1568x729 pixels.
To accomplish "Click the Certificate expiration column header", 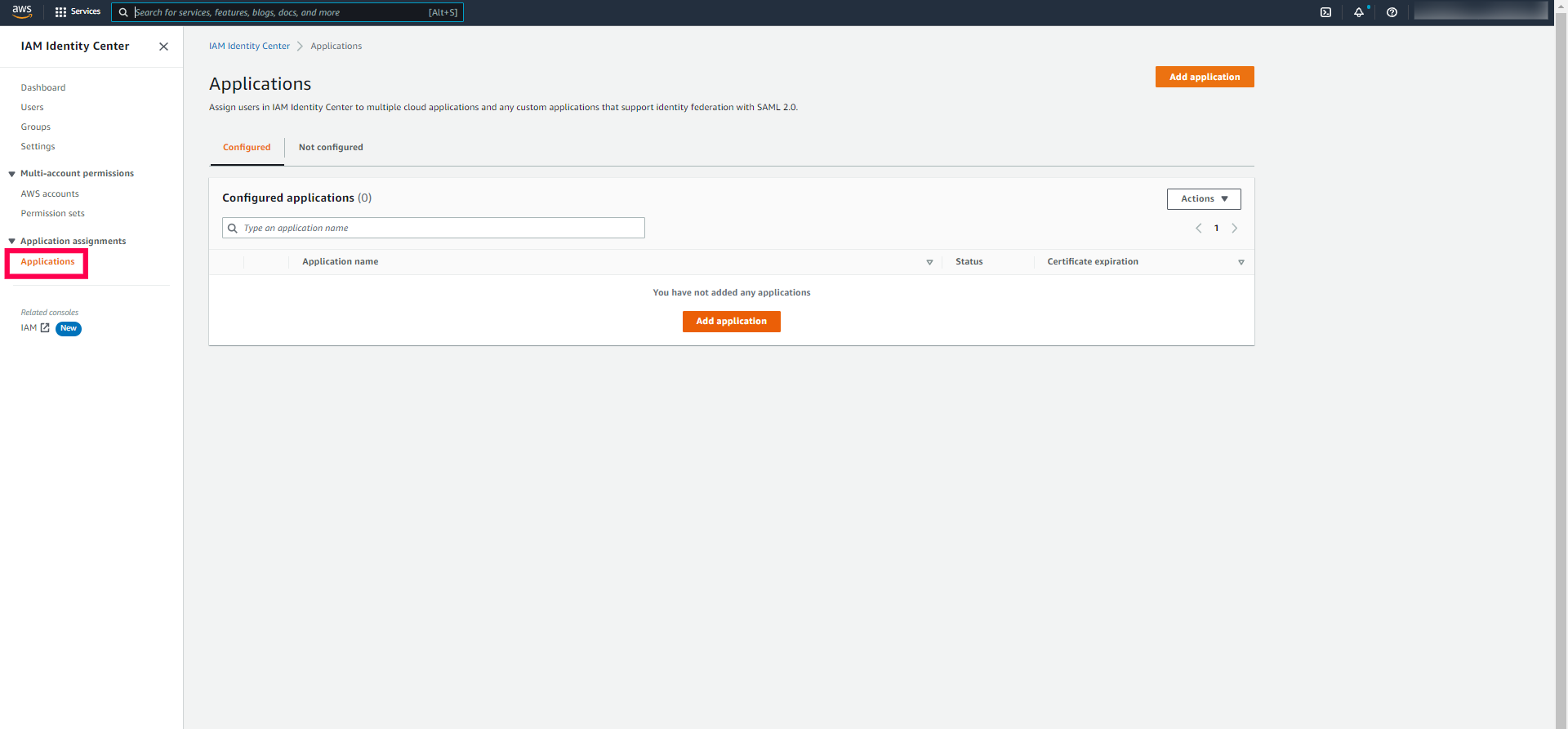I will pyautogui.click(x=1093, y=262).
